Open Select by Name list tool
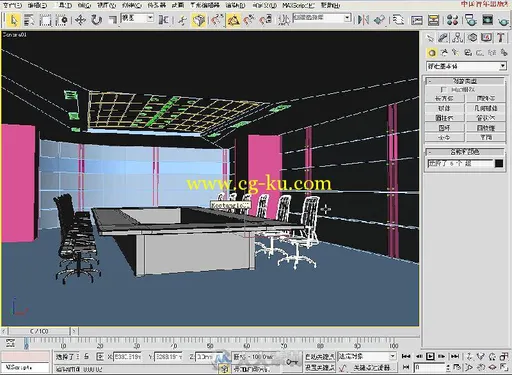Screen dimensions: 512x375 click(x=29, y=20)
